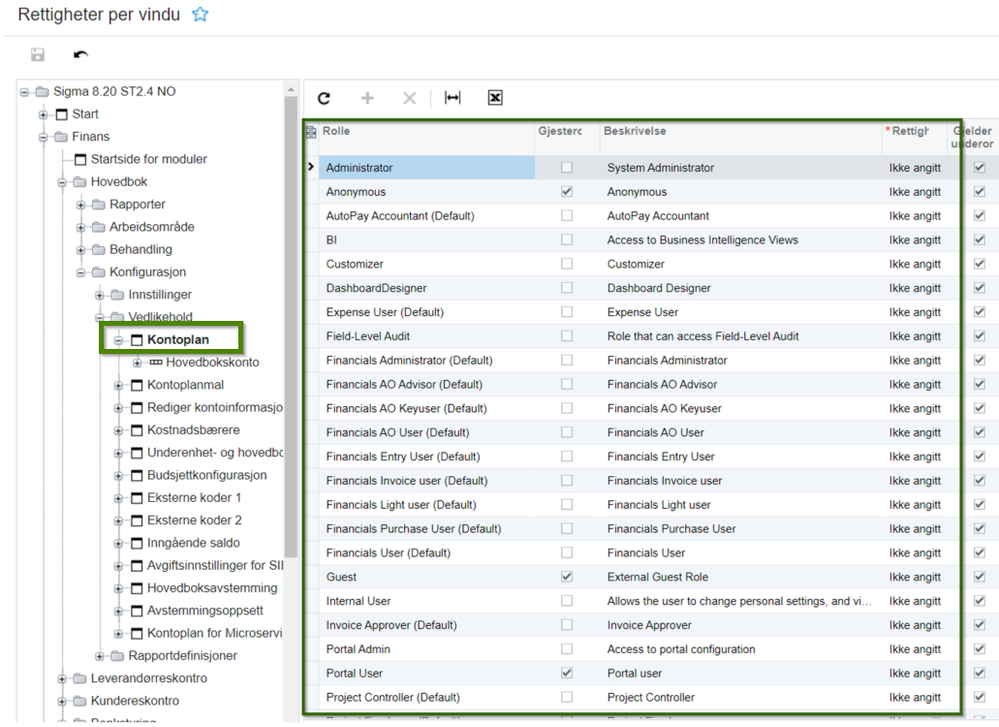Click the Rapporter folder icon
The height and width of the screenshot is (727, 999).
(98, 205)
